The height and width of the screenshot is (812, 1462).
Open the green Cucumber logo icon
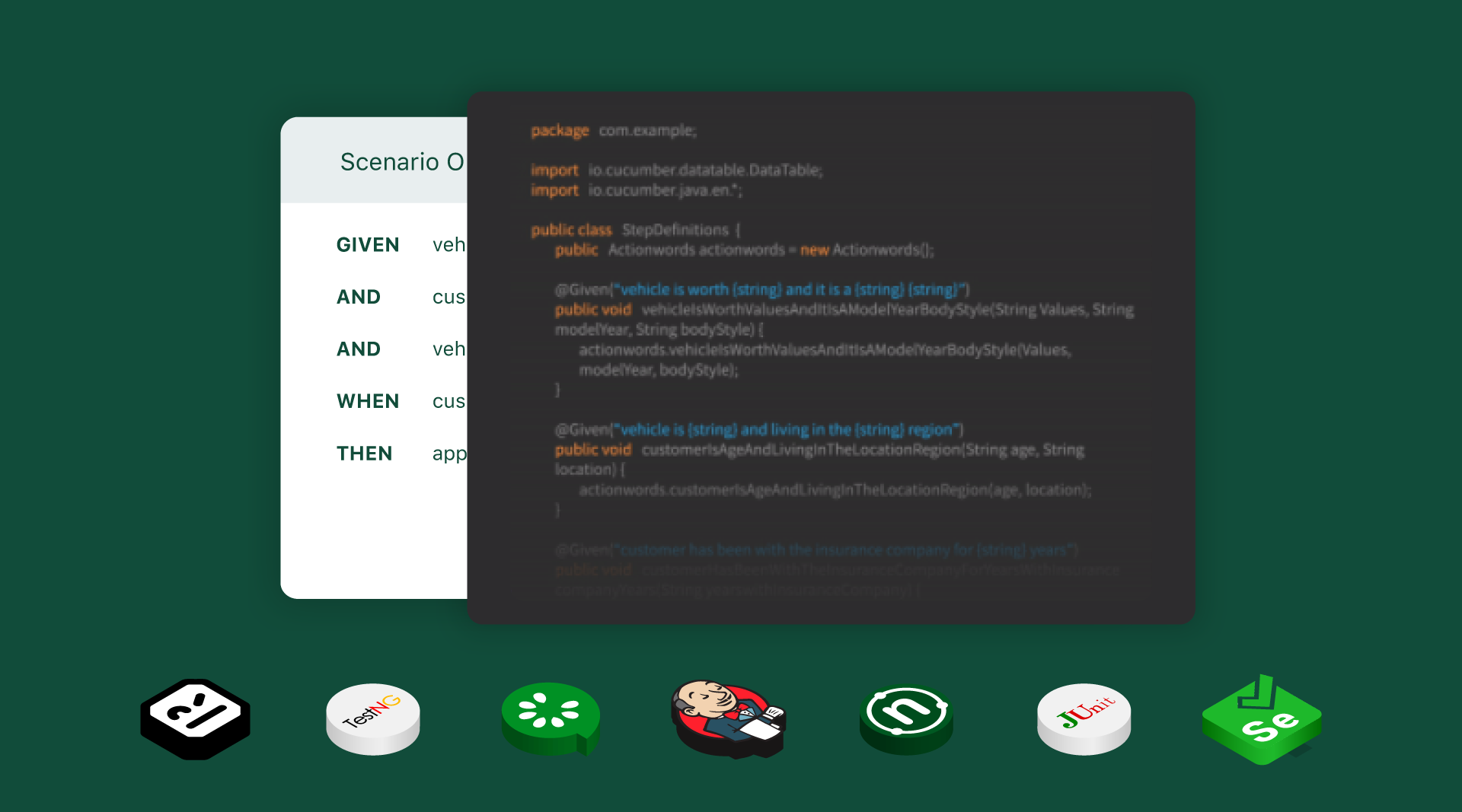click(x=551, y=718)
